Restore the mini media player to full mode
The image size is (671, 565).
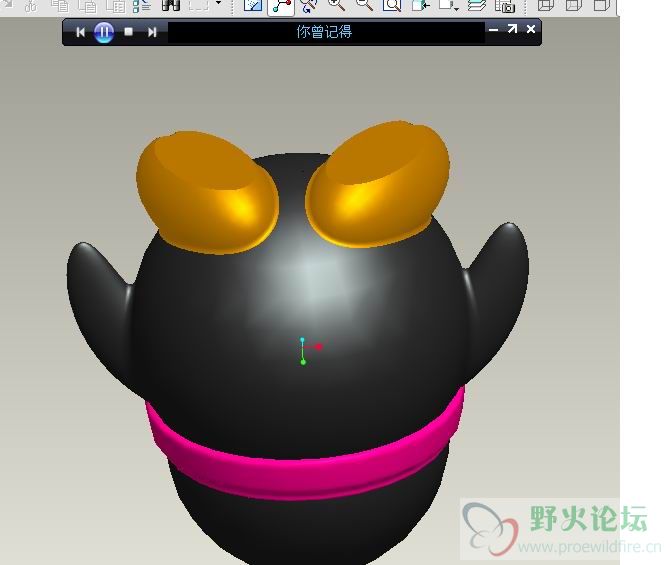(512, 29)
